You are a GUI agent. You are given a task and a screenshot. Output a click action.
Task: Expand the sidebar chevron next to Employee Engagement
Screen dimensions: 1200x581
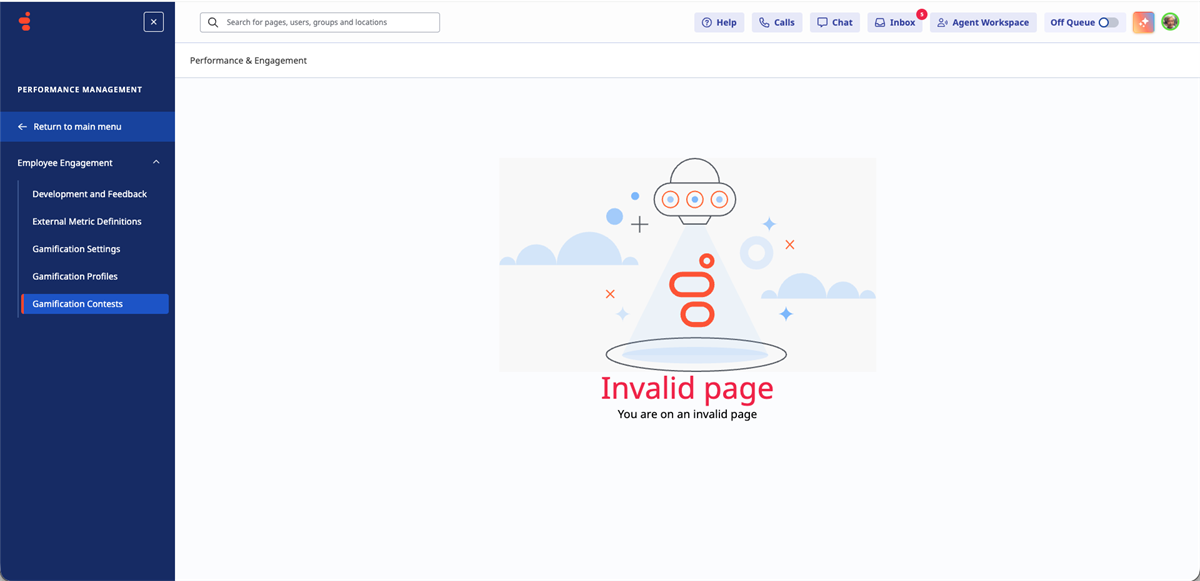pyautogui.click(x=156, y=161)
